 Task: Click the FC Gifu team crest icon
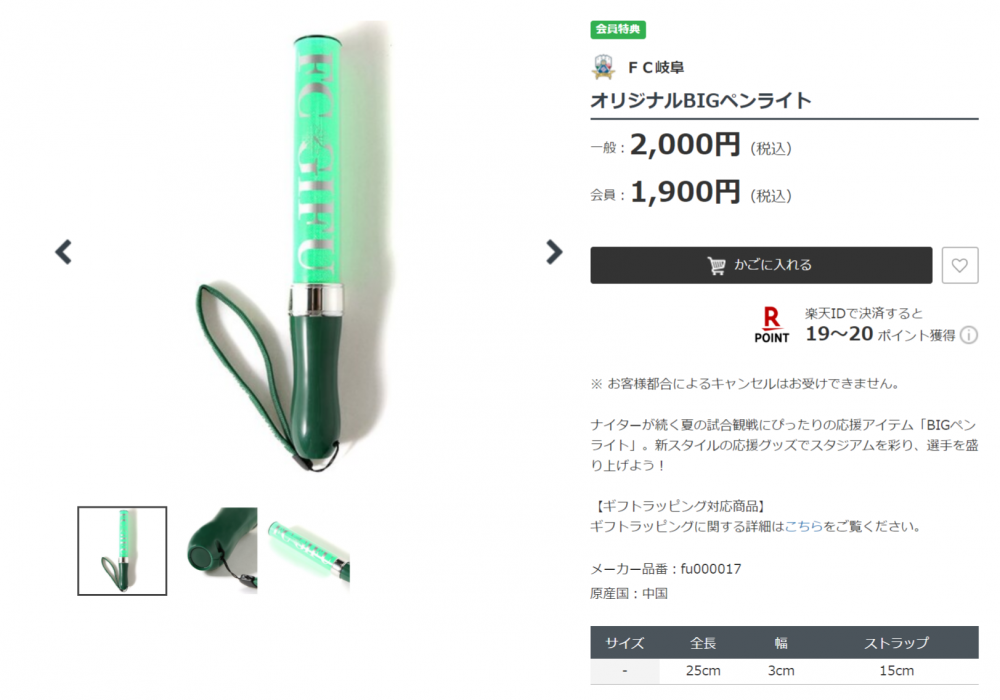pos(603,67)
